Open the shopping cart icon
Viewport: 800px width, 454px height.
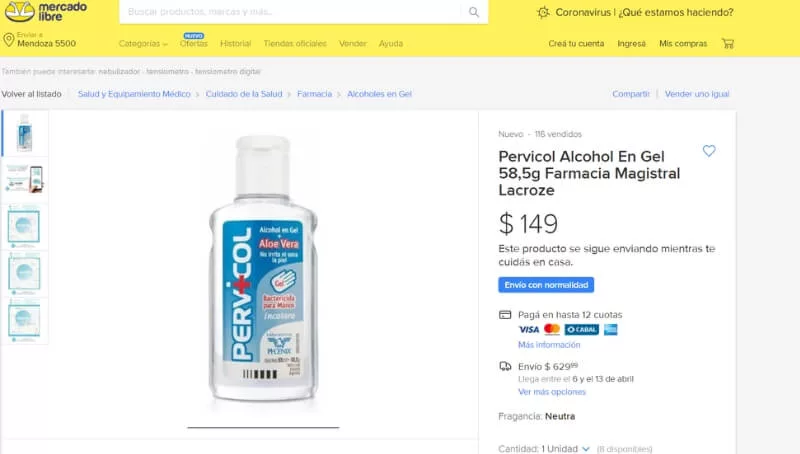pyautogui.click(x=728, y=43)
